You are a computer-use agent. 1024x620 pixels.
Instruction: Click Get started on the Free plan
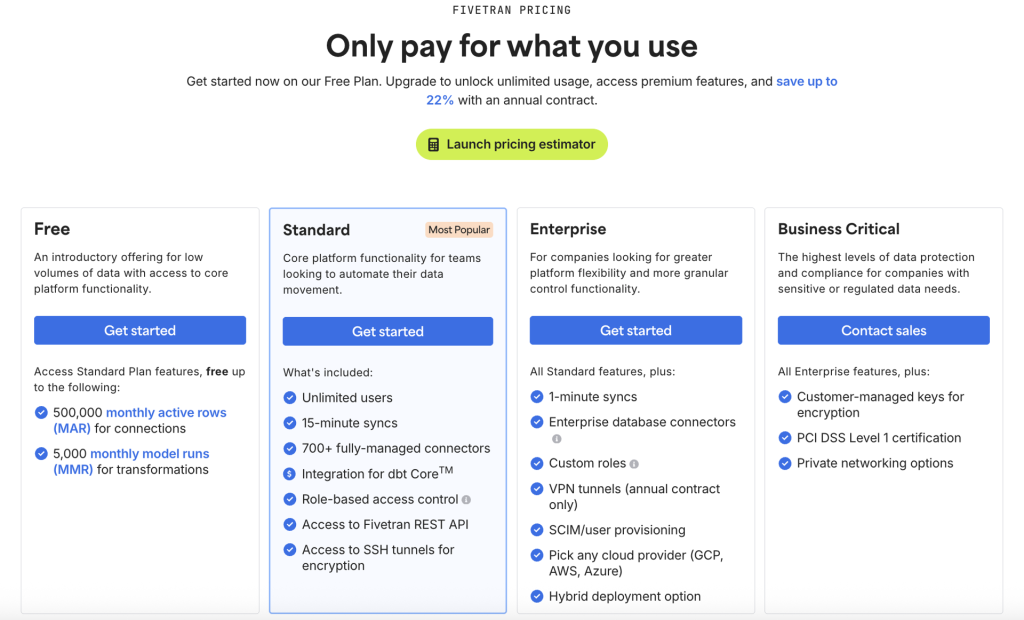click(140, 331)
